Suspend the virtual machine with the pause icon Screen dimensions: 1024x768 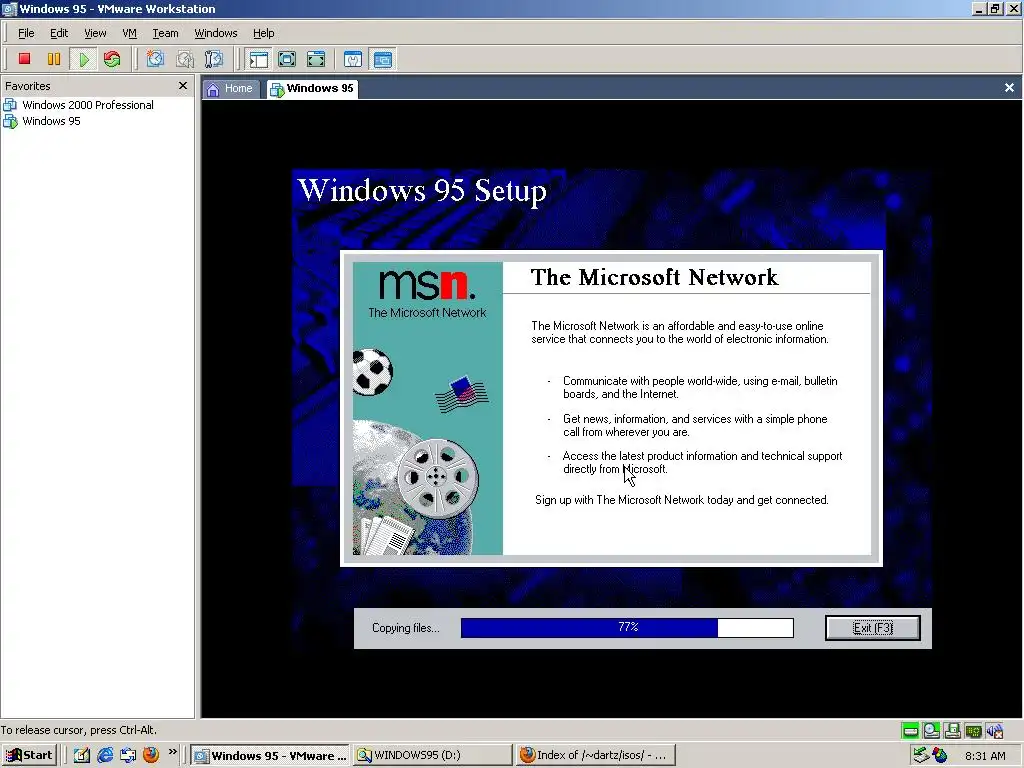(54, 59)
